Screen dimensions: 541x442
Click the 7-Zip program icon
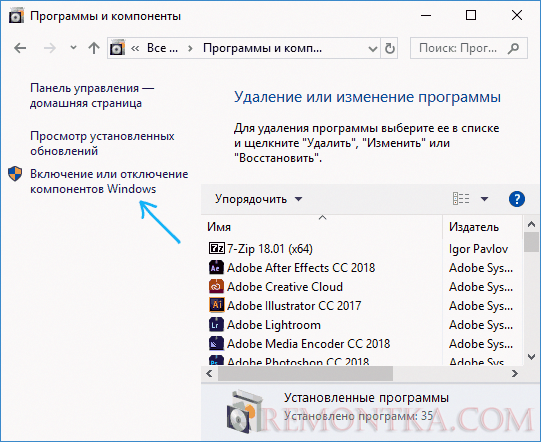pyautogui.click(x=217, y=248)
